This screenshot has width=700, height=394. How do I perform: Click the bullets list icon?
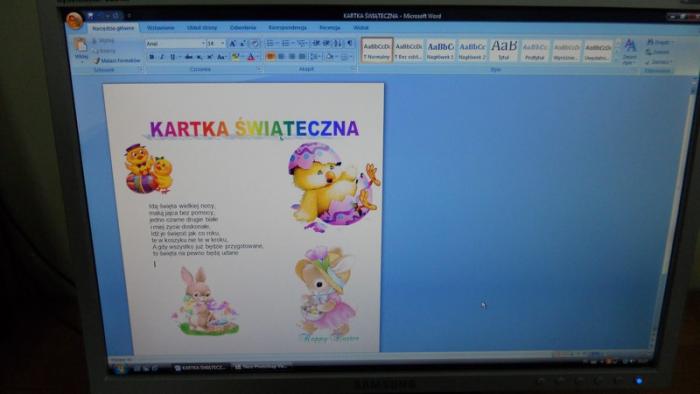point(270,43)
